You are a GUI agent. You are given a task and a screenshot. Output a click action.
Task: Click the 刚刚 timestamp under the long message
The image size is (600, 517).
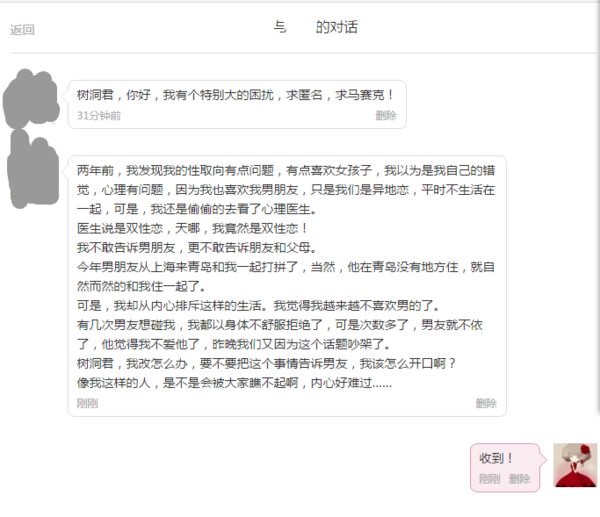[x=87, y=403]
